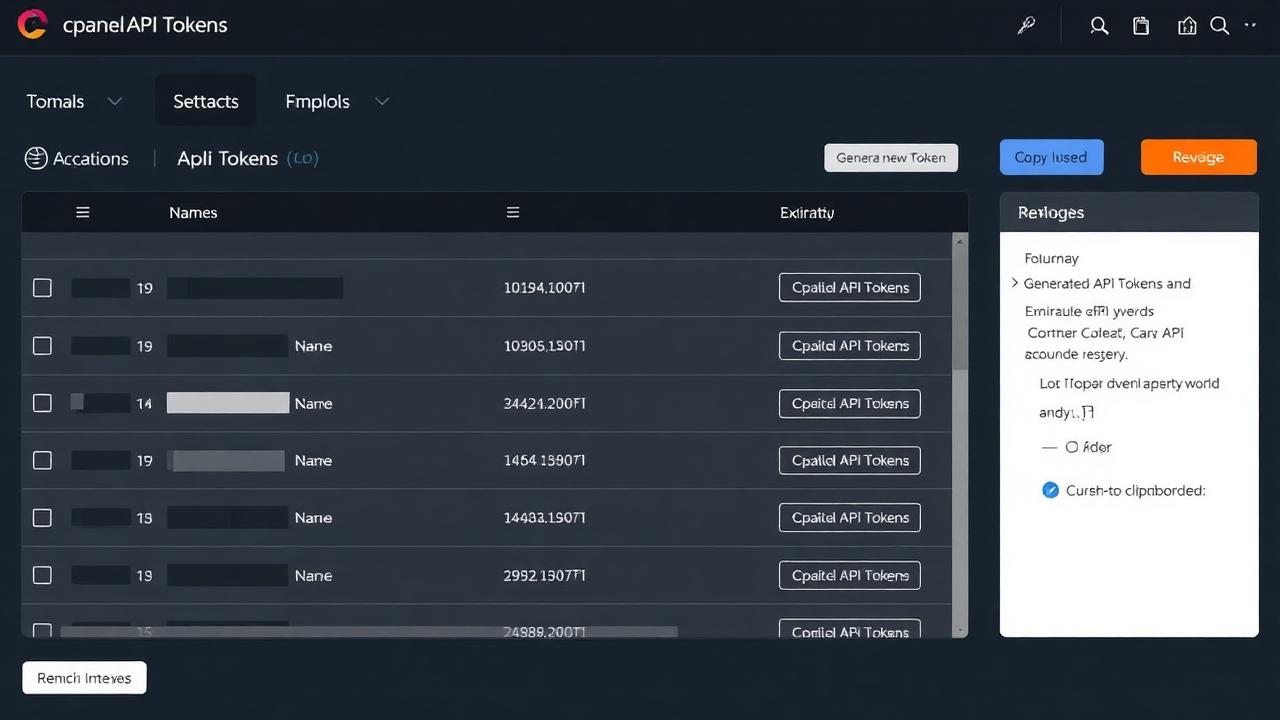Open the clipboard icon in top bar

point(1141,26)
